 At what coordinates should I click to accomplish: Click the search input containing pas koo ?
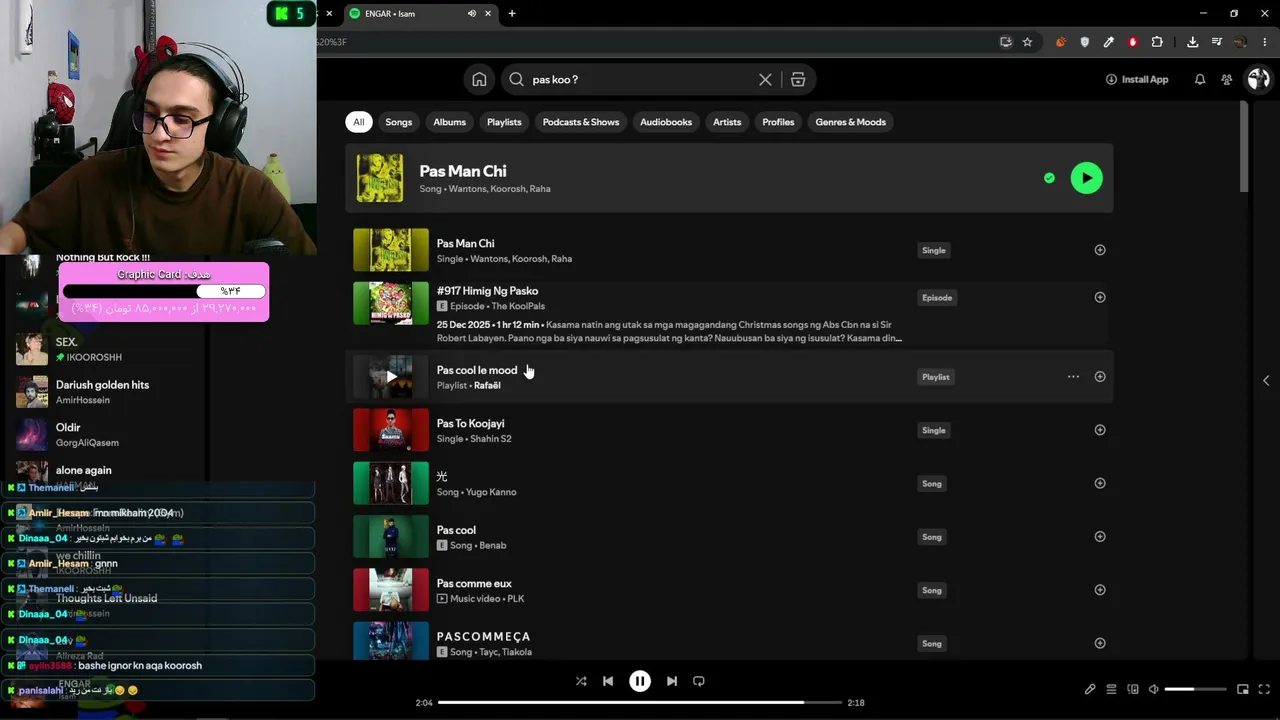coord(640,80)
